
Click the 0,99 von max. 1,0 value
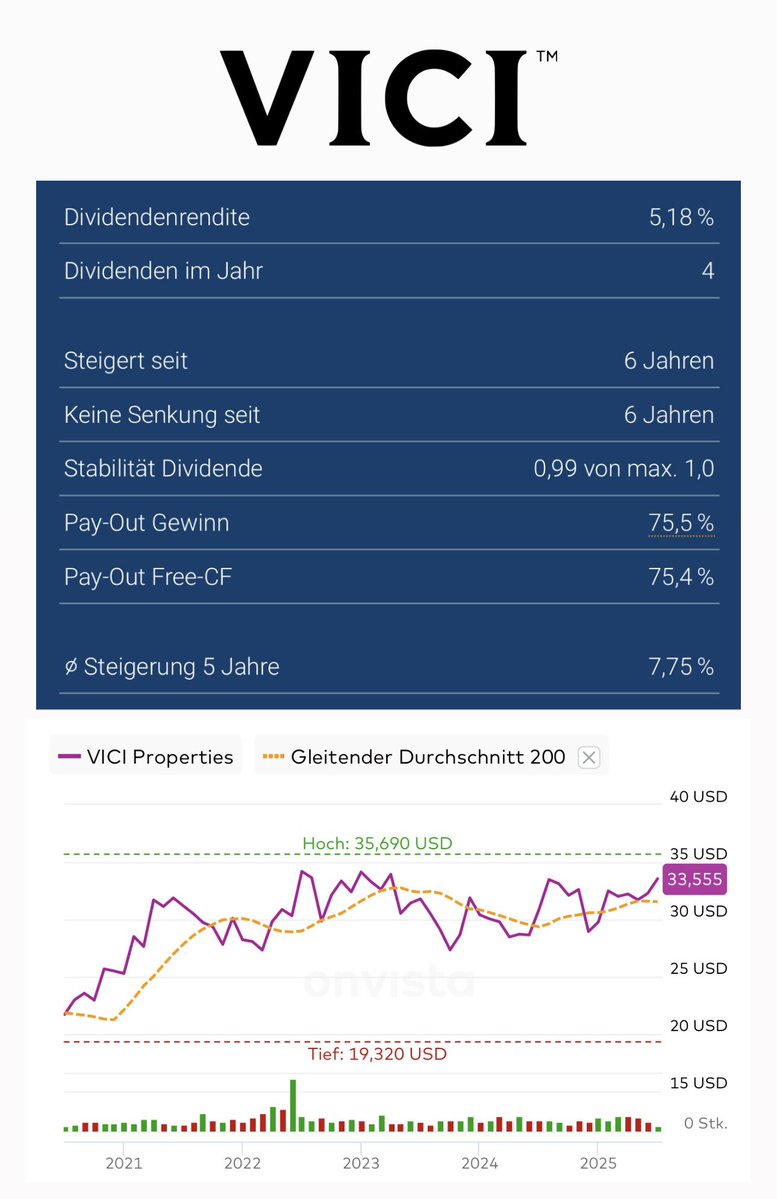624,468
